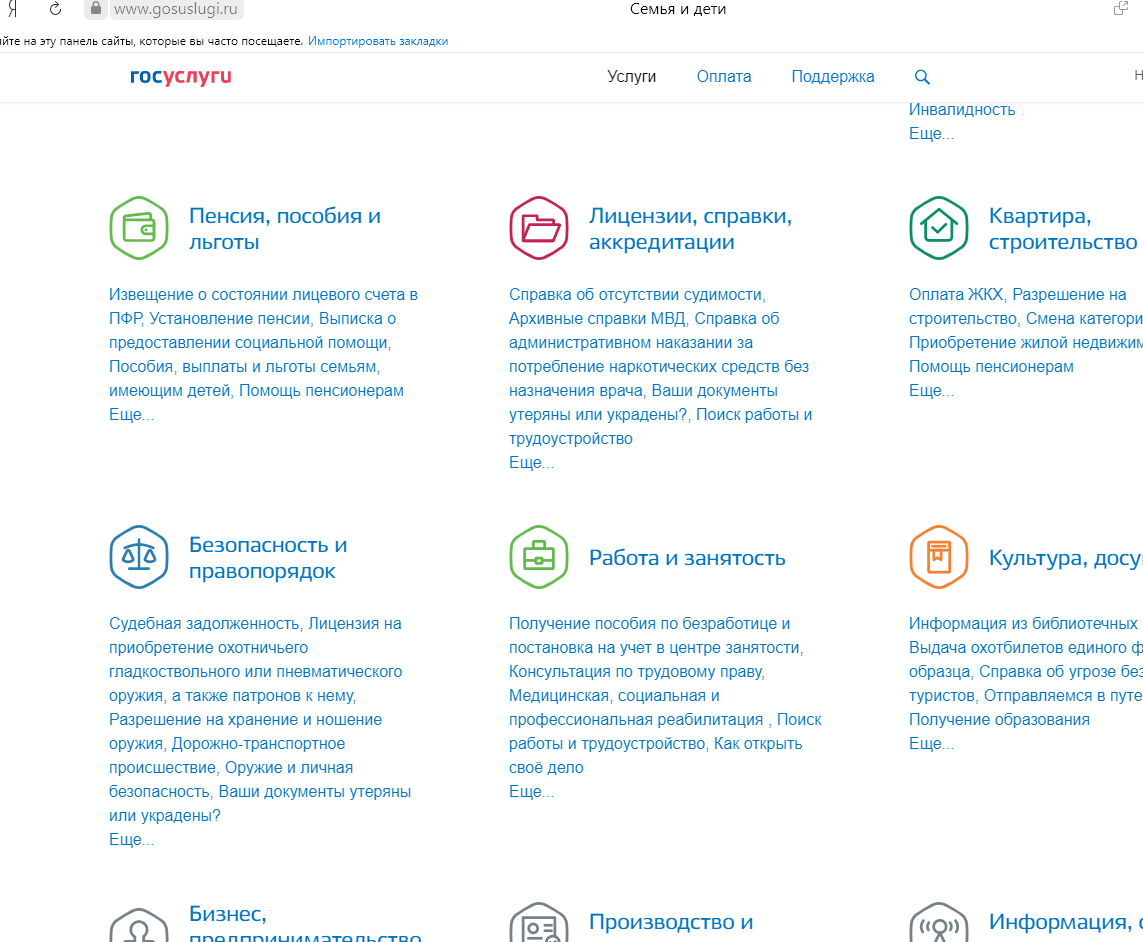Click the Yandex Я icon in browser bar
Viewport: 1143px width, 942px height.
tap(12, 9)
